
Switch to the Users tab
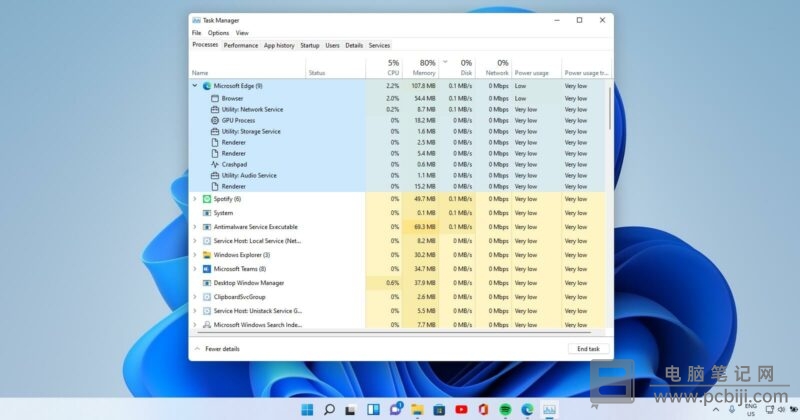332,45
